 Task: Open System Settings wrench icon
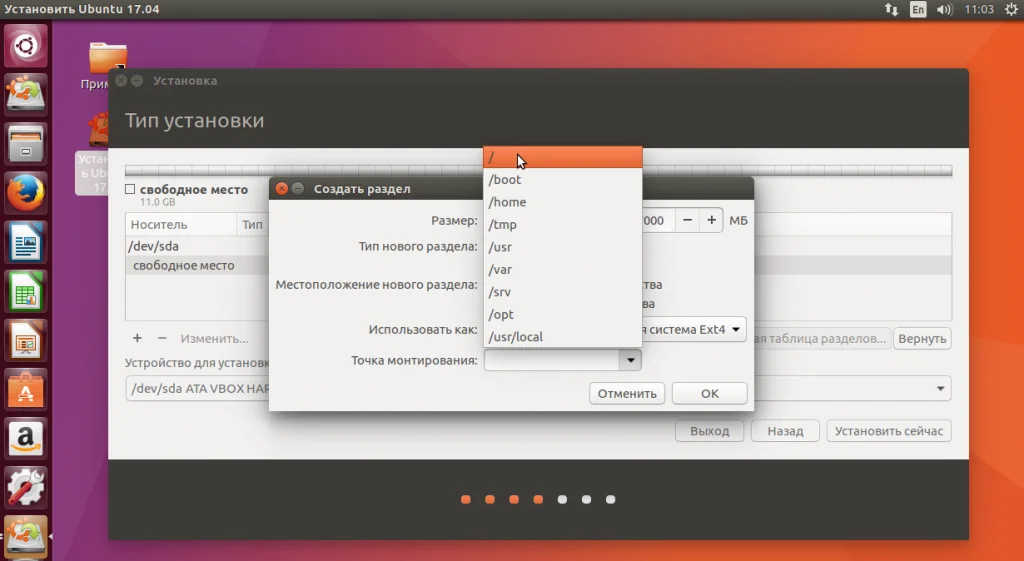[25, 487]
